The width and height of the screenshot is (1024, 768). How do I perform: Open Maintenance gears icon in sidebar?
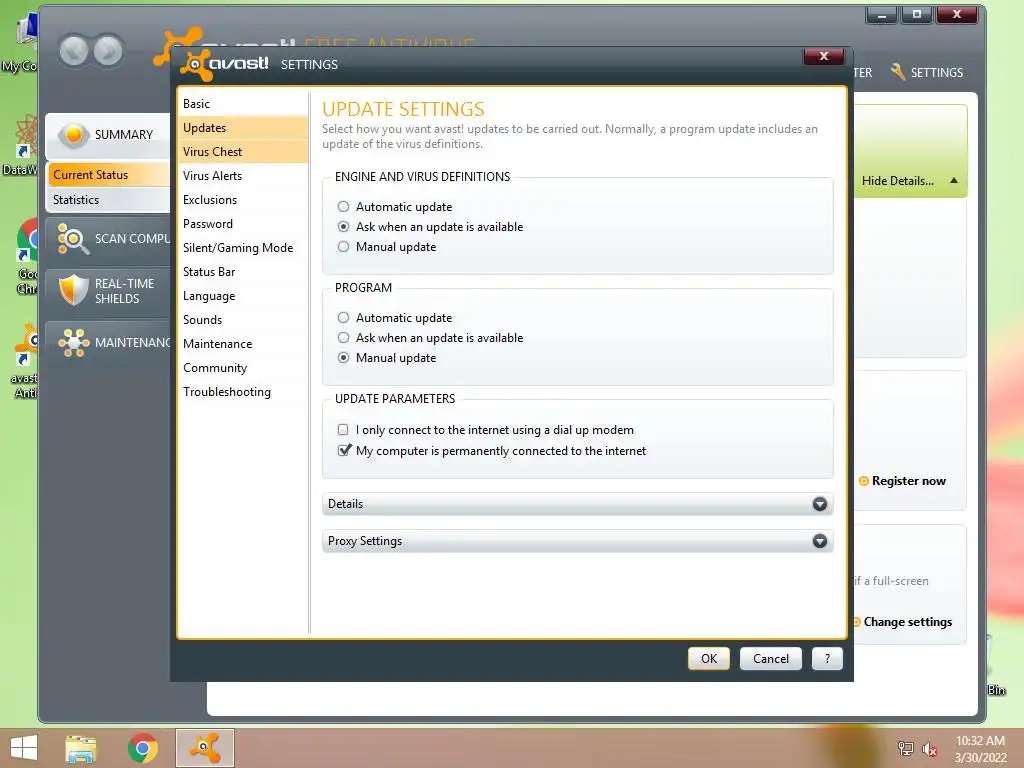[x=73, y=342]
